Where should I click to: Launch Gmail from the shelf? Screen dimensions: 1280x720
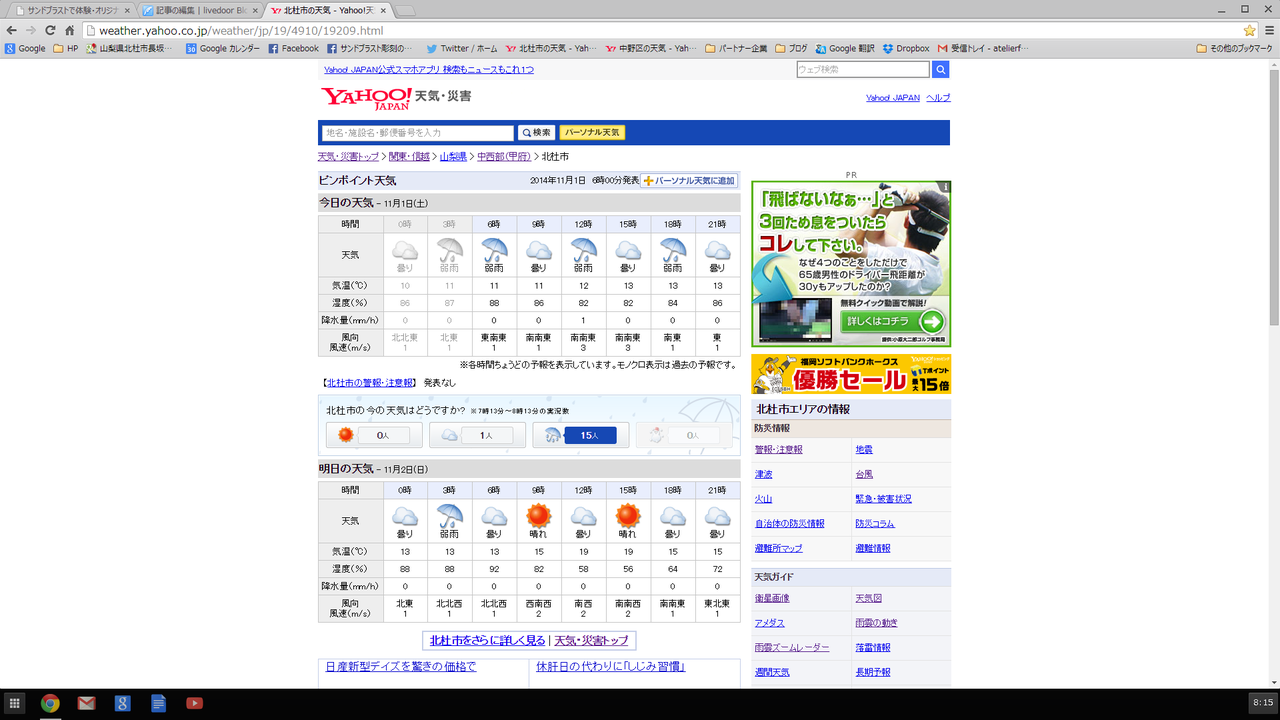coord(86,703)
